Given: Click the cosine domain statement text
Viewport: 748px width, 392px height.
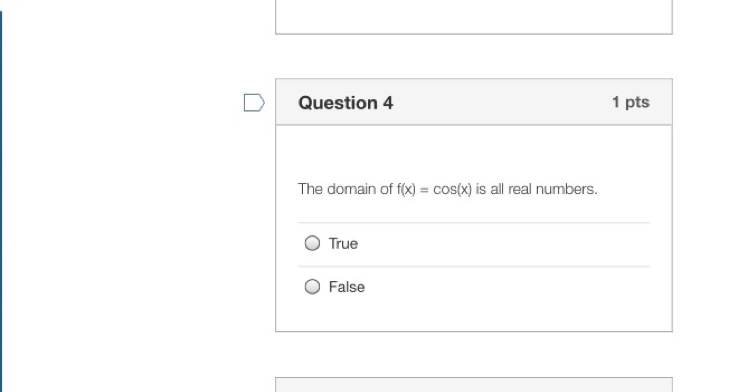Looking at the screenshot, I should click(x=447, y=189).
